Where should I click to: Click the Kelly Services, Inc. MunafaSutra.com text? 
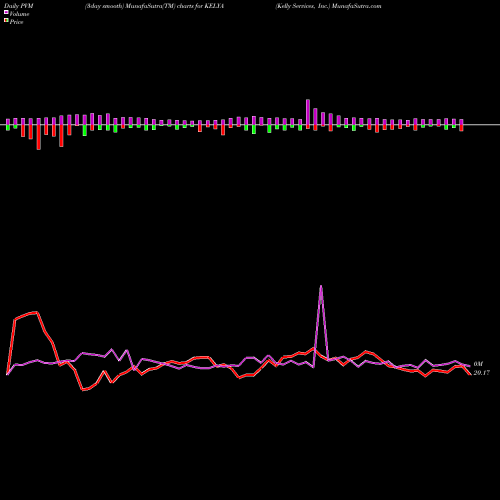tap(328, 6)
